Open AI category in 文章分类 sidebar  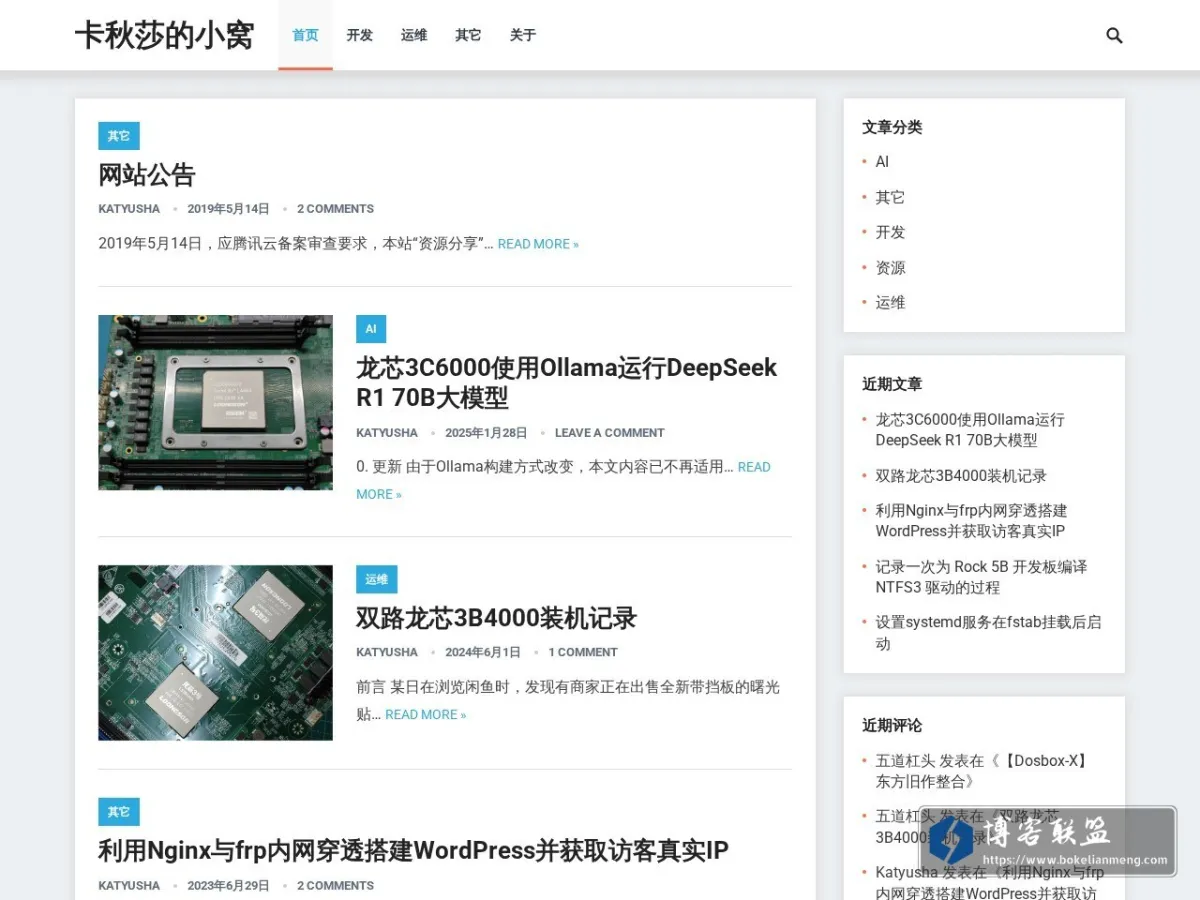pyautogui.click(x=882, y=162)
